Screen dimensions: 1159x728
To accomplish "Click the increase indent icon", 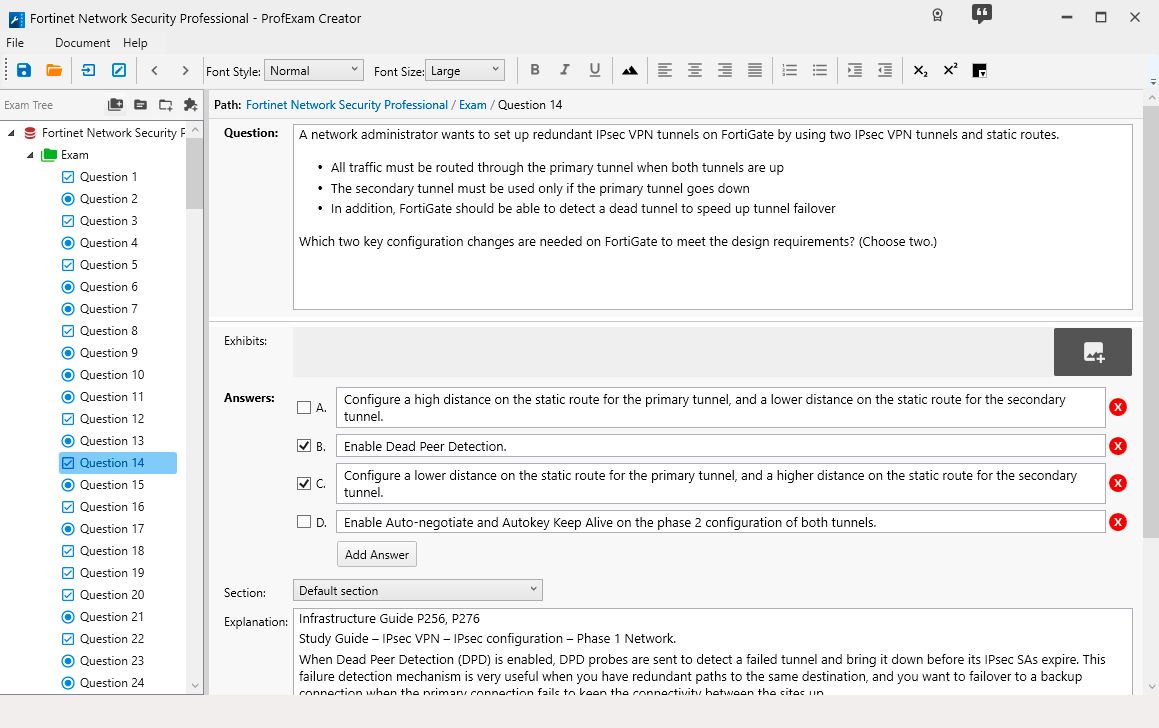I will tap(854, 70).
